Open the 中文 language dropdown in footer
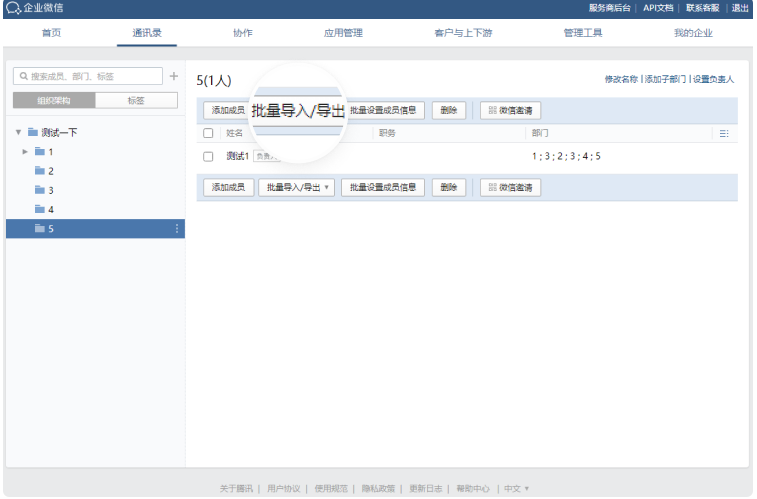Image resolution: width=757 pixels, height=499 pixels. click(516, 488)
